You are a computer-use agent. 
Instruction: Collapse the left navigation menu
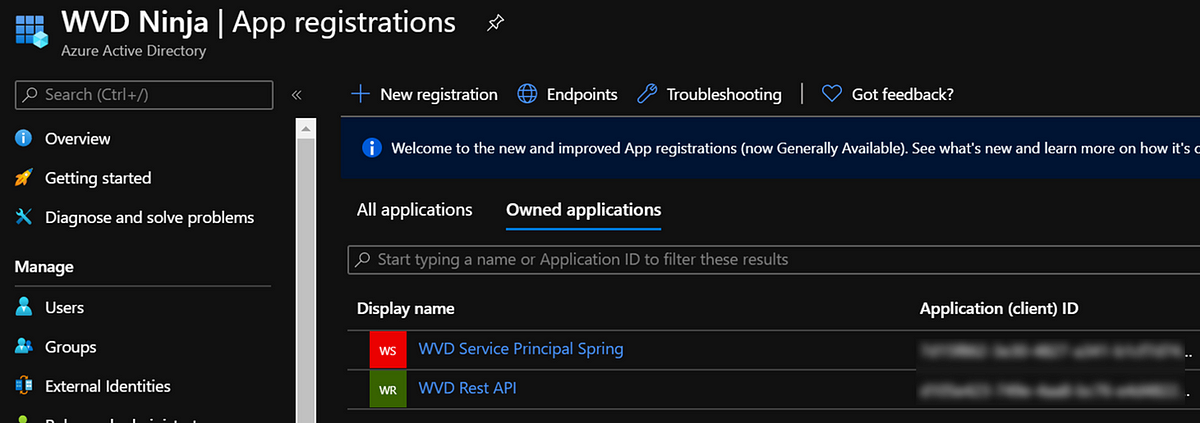[x=297, y=95]
